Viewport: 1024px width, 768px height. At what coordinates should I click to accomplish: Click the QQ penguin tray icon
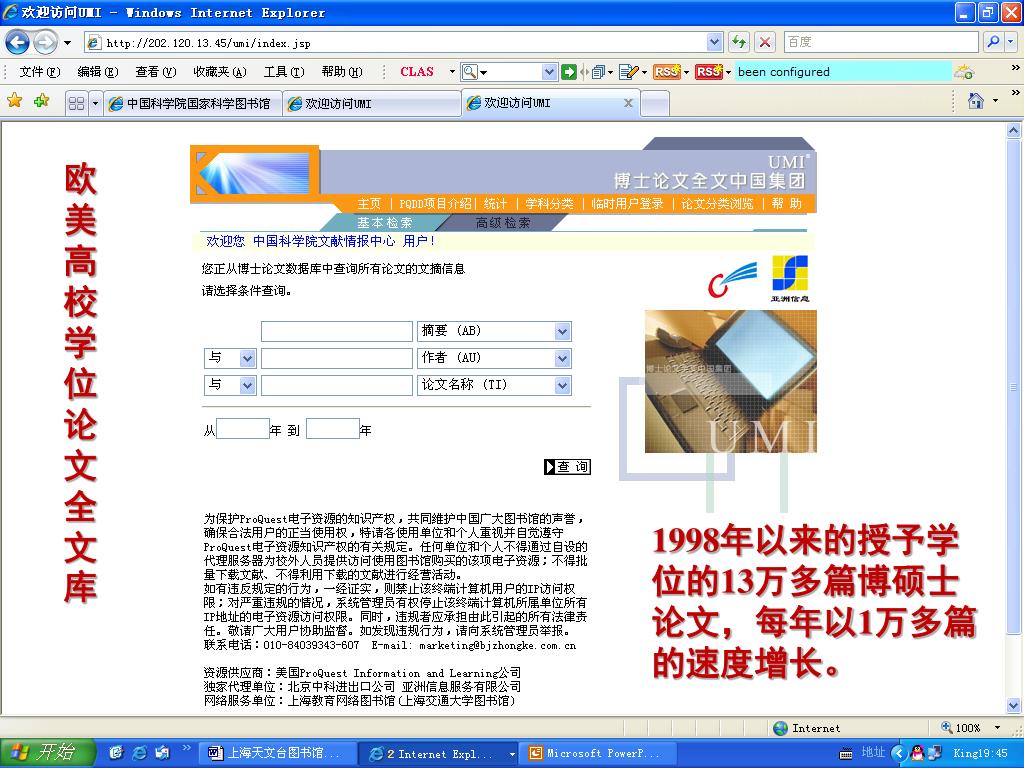(x=918, y=753)
